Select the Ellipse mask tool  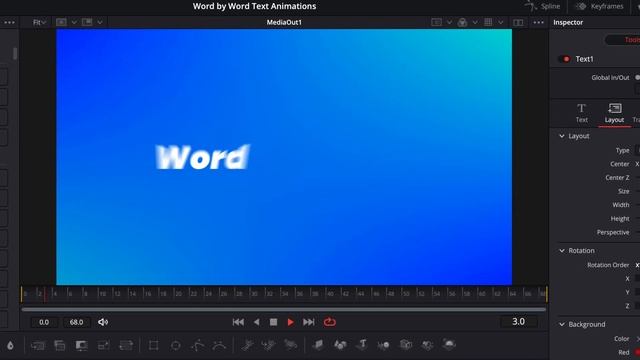176,345
